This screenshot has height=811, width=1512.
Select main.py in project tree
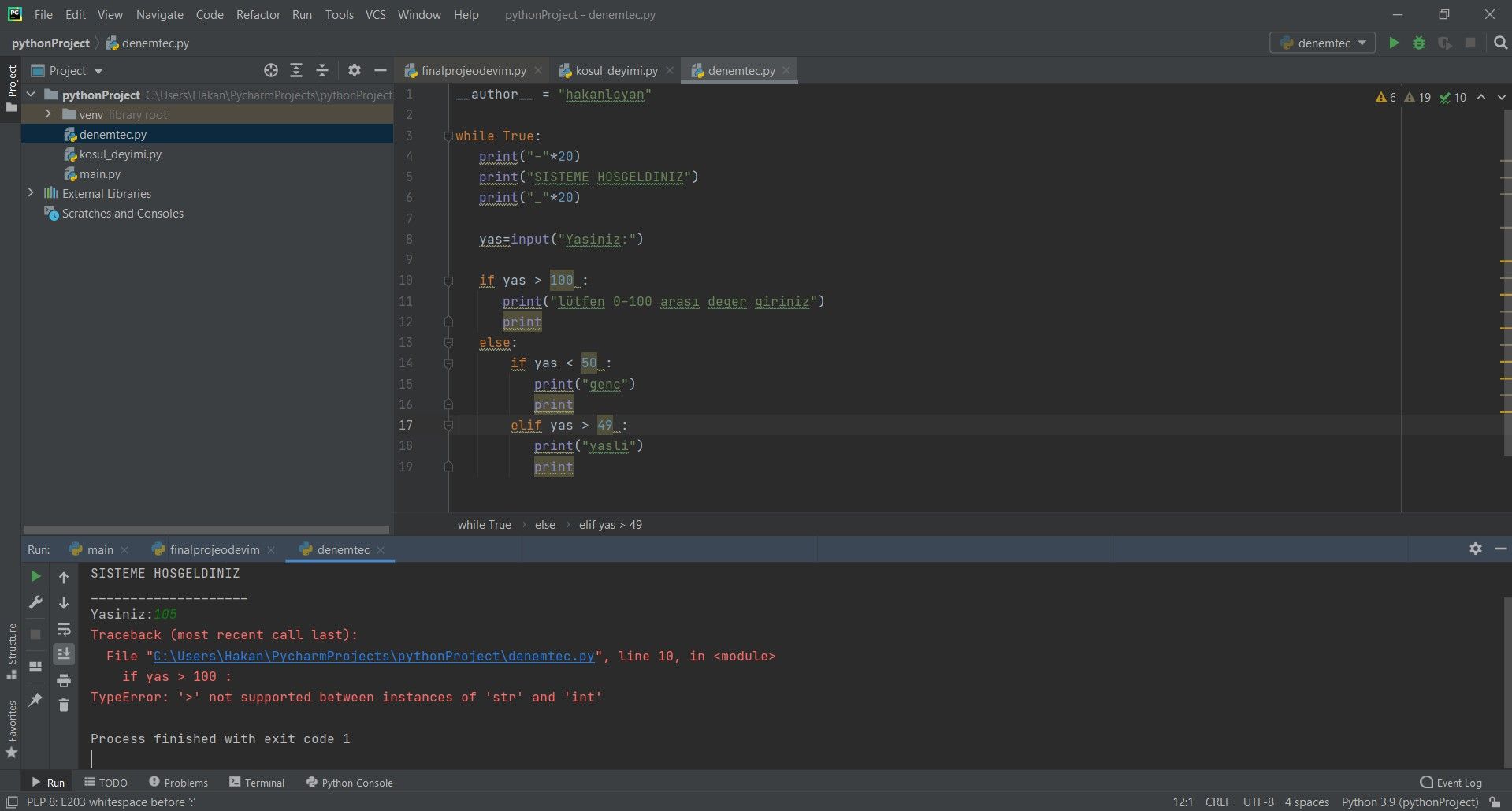point(99,174)
